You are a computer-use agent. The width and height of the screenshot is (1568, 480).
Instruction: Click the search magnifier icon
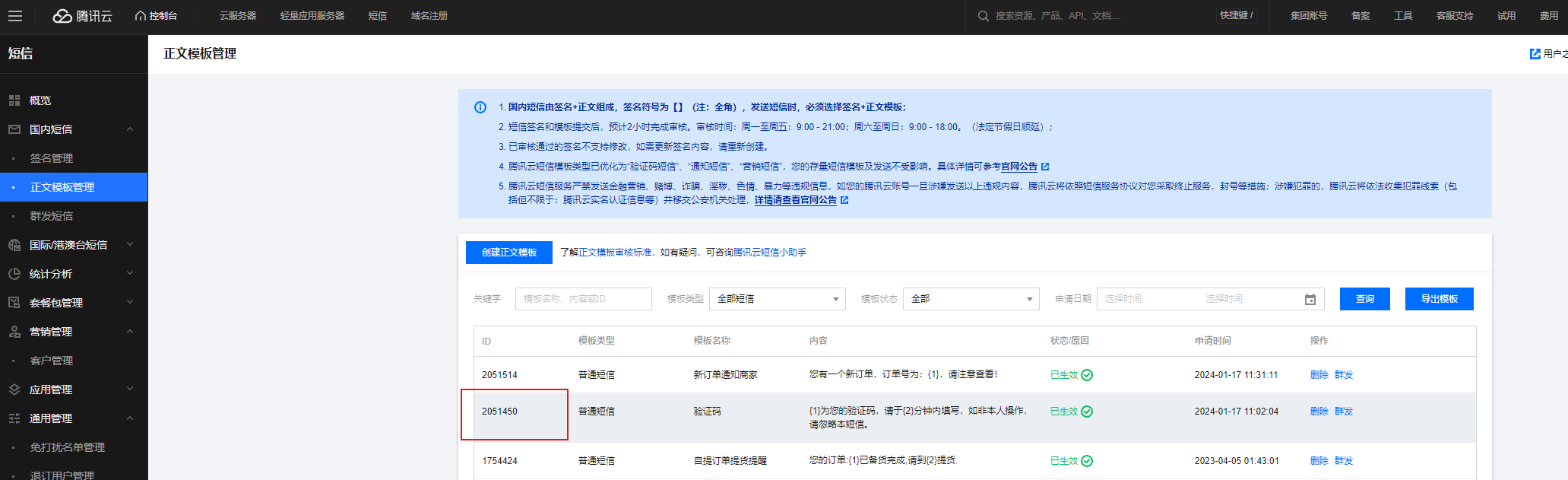(984, 16)
